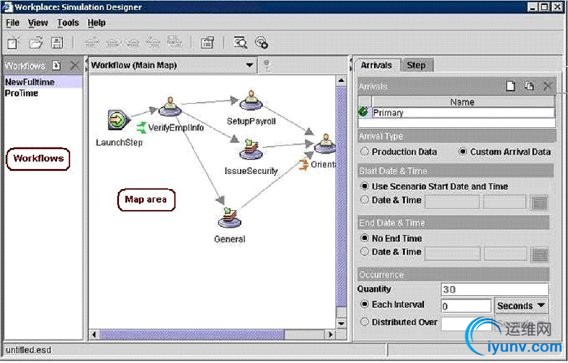Click the map horizontal scrollbar left arrow

click(x=95, y=334)
